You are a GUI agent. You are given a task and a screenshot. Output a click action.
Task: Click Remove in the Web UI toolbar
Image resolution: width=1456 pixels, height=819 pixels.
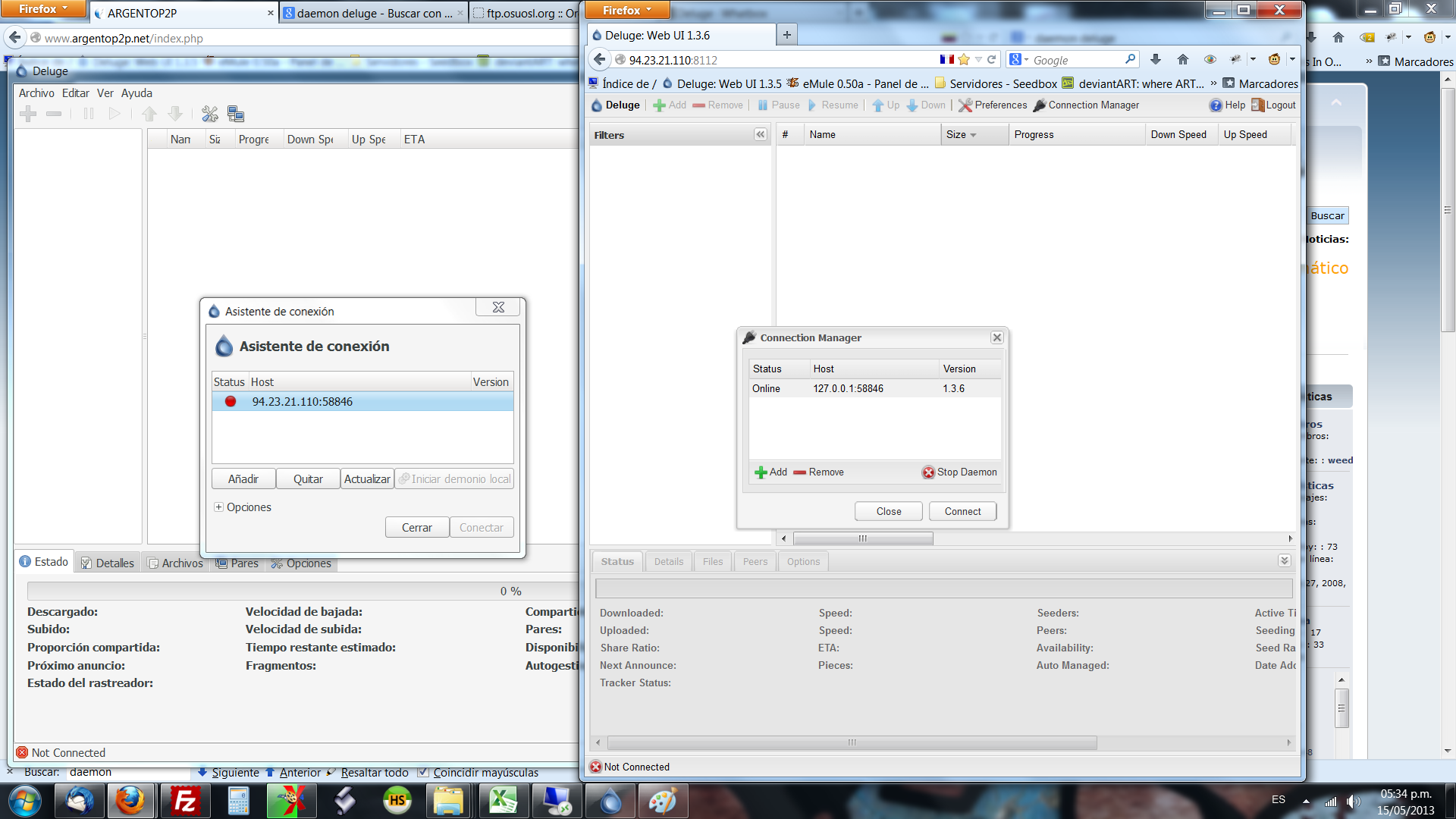click(x=717, y=105)
